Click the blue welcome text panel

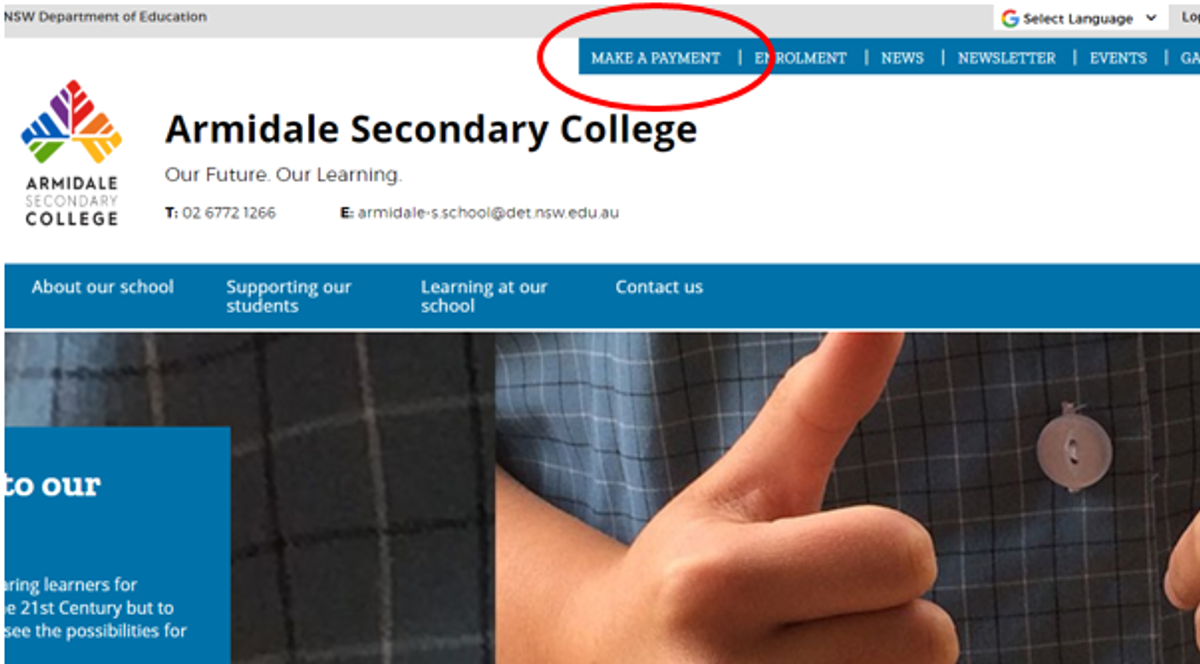117,545
